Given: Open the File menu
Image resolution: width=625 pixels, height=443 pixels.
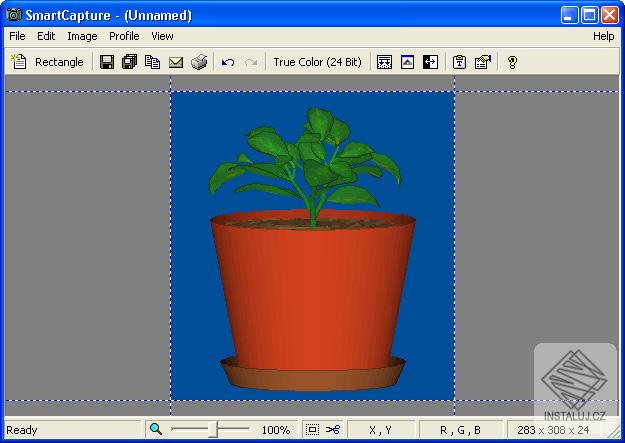Looking at the screenshot, I should pos(17,36).
